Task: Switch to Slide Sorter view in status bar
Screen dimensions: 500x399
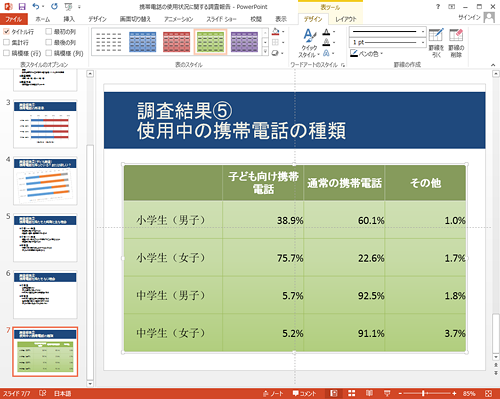Action: [352, 393]
